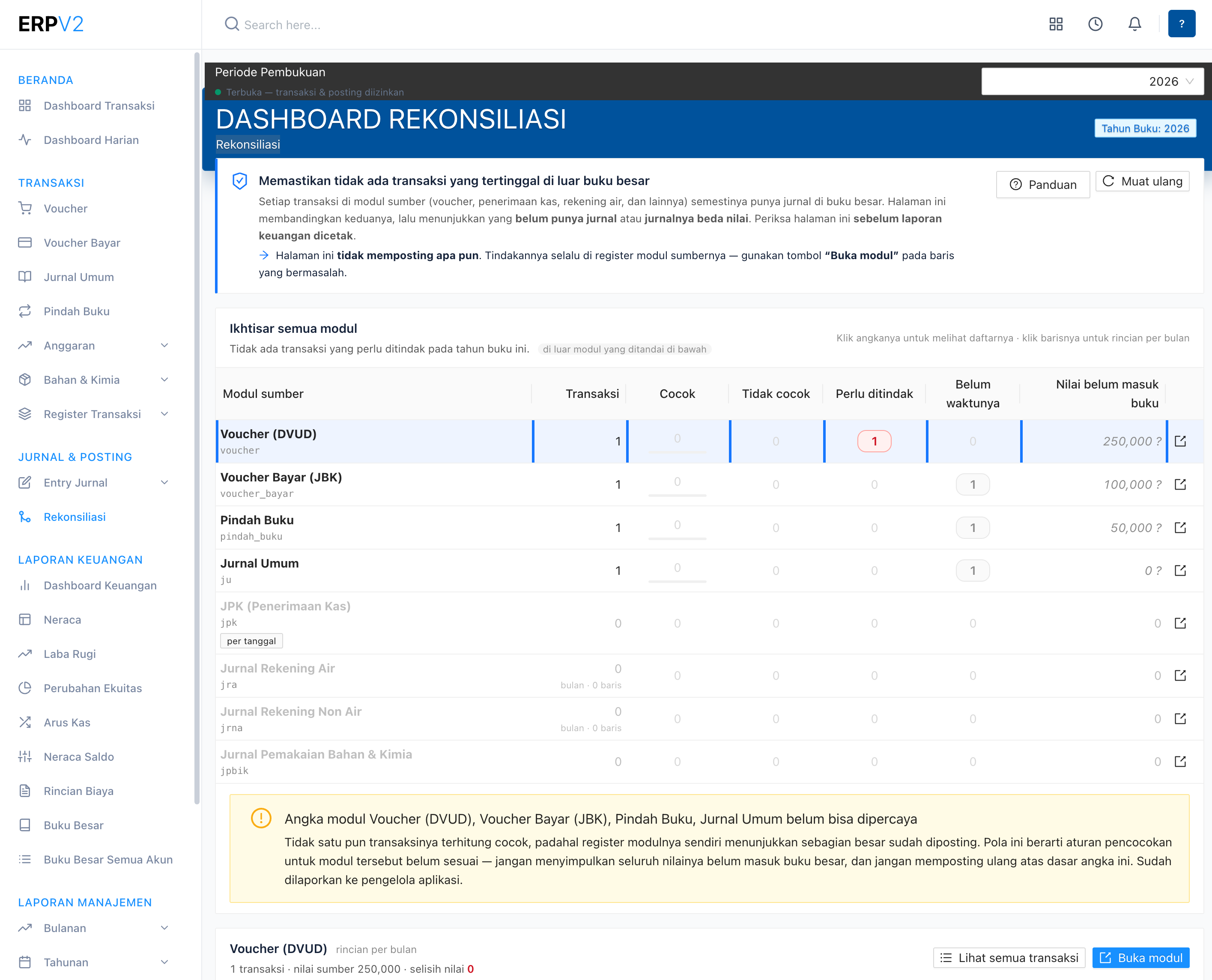Click red Perlu ditindak badge for Voucher (DVUD)
The width and height of the screenshot is (1212, 980).
tap(874, 441)
